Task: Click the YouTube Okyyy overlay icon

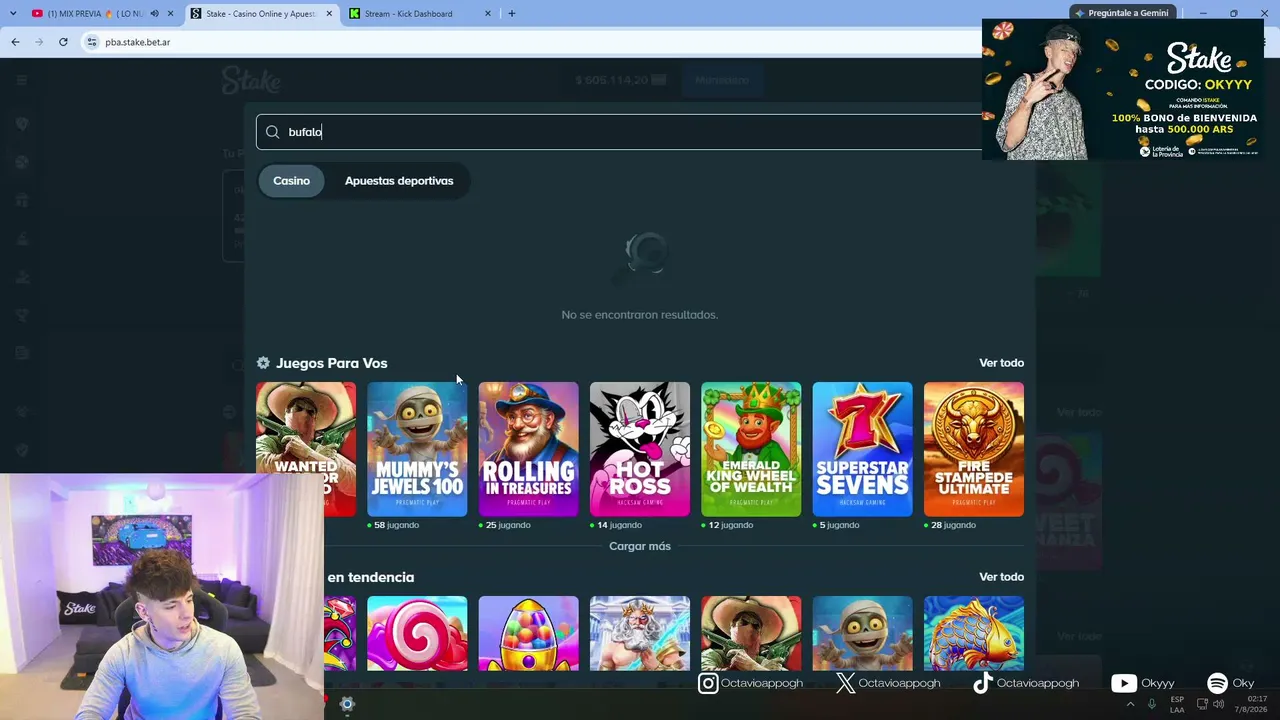Action: pyautogui.click(x=1124, y=683)
